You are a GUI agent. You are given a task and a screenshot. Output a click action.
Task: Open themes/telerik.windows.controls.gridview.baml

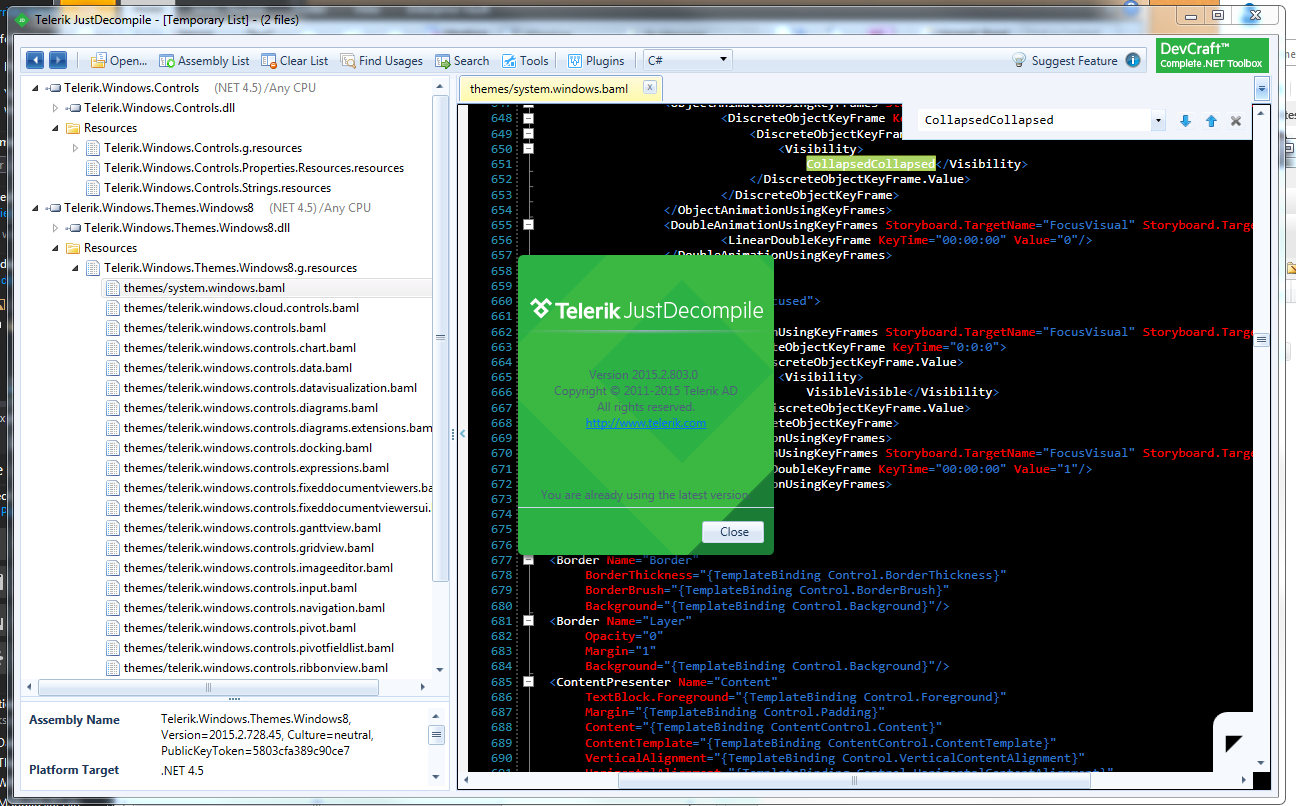[249, 548]
